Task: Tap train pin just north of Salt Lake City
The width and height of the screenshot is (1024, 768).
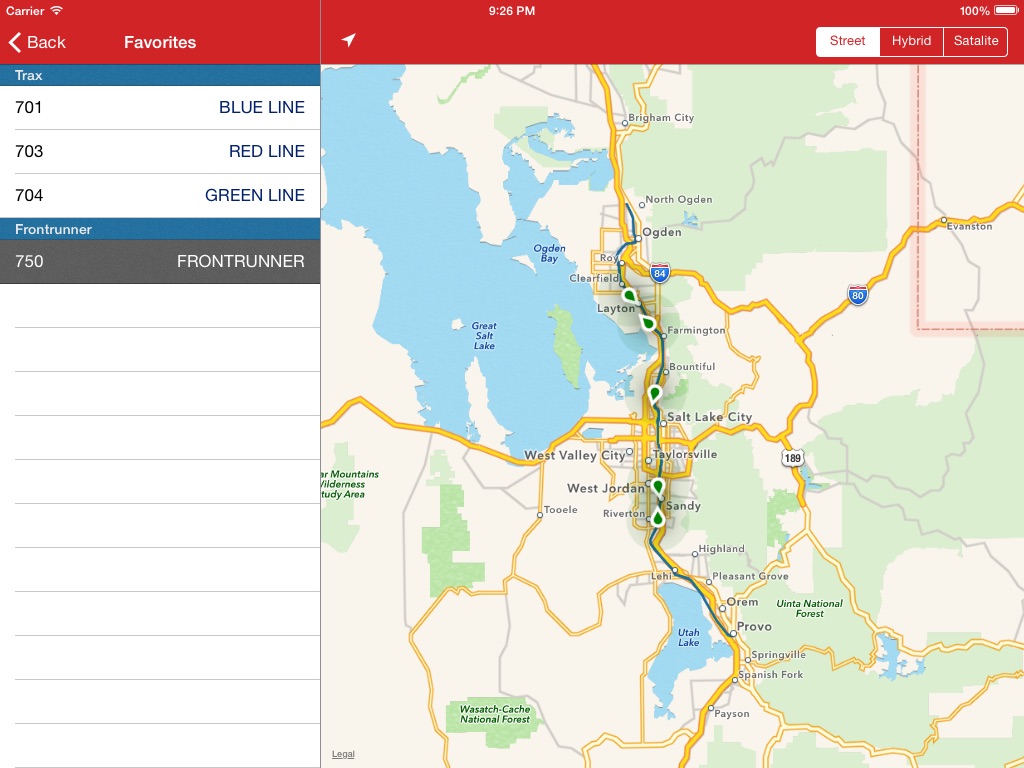Action: (655, 393)
